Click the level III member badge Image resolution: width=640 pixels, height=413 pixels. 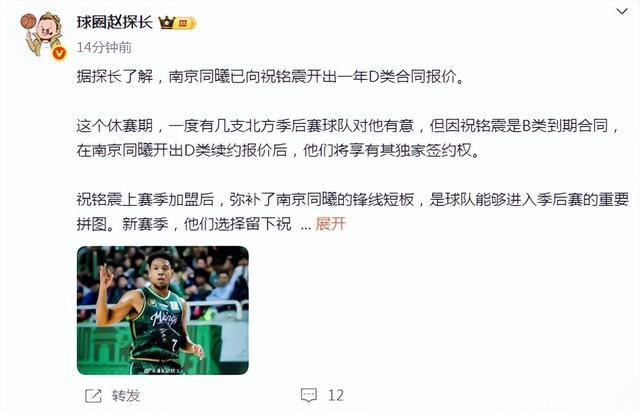[185, 23]
